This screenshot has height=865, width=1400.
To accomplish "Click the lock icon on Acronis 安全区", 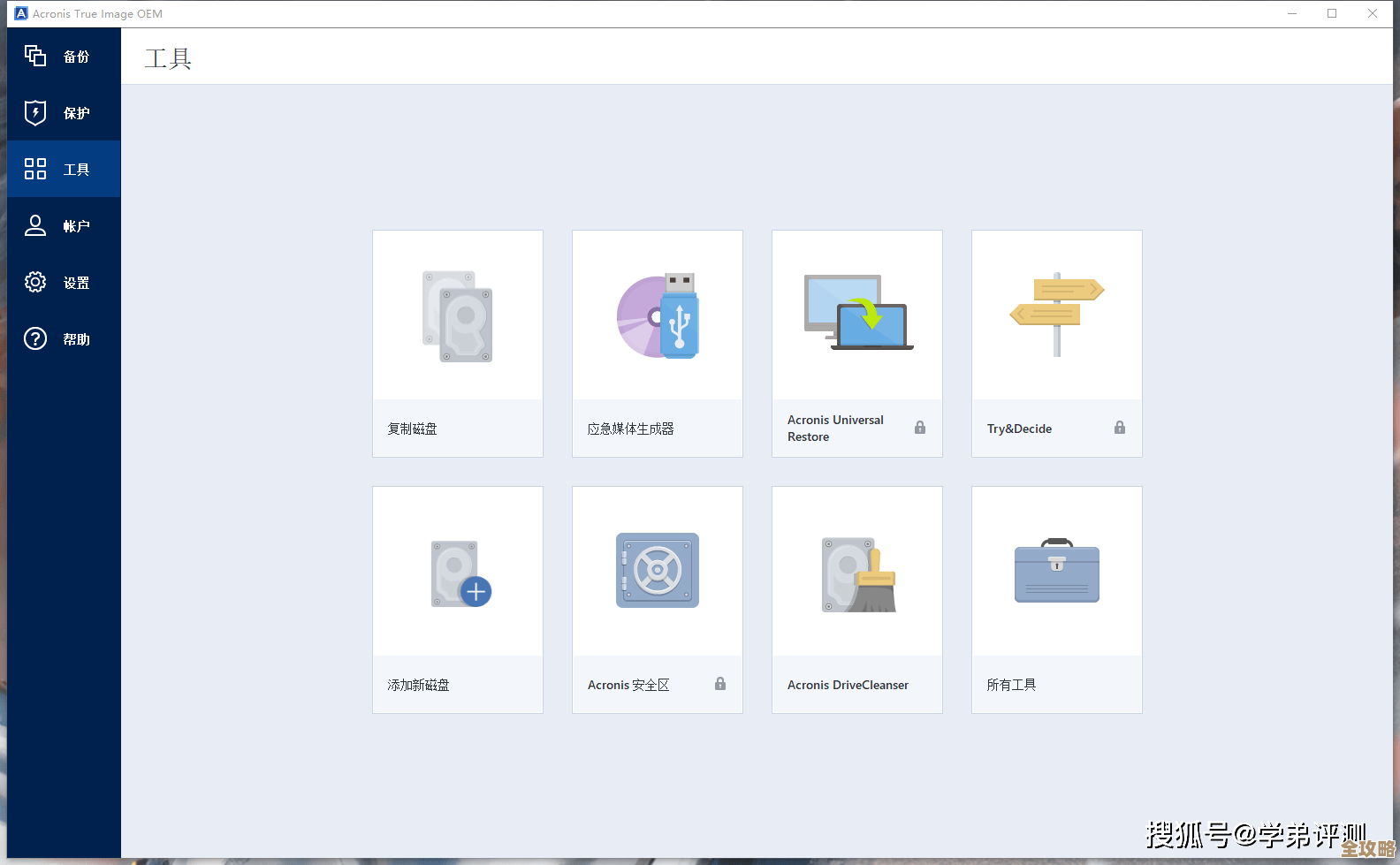I will (x=720, y=684).
